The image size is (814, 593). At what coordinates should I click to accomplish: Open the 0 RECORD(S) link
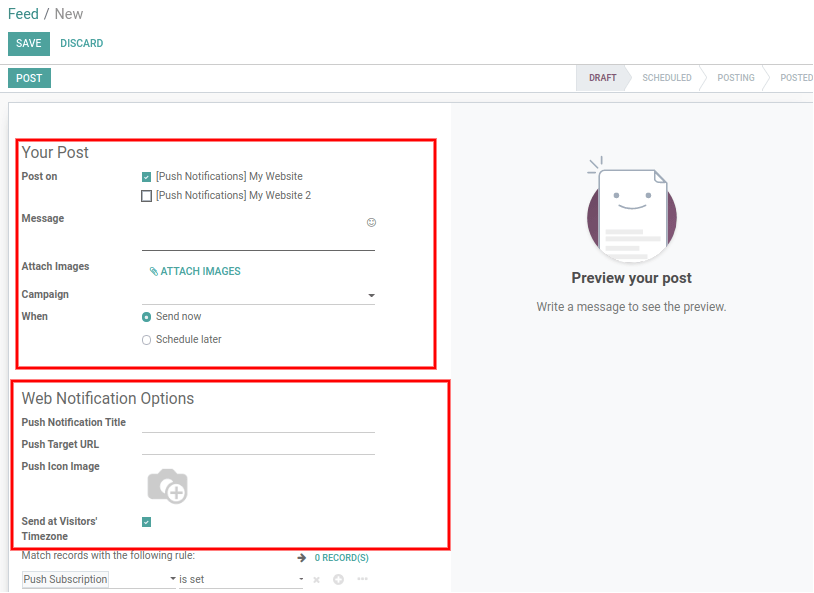(342, 558)
